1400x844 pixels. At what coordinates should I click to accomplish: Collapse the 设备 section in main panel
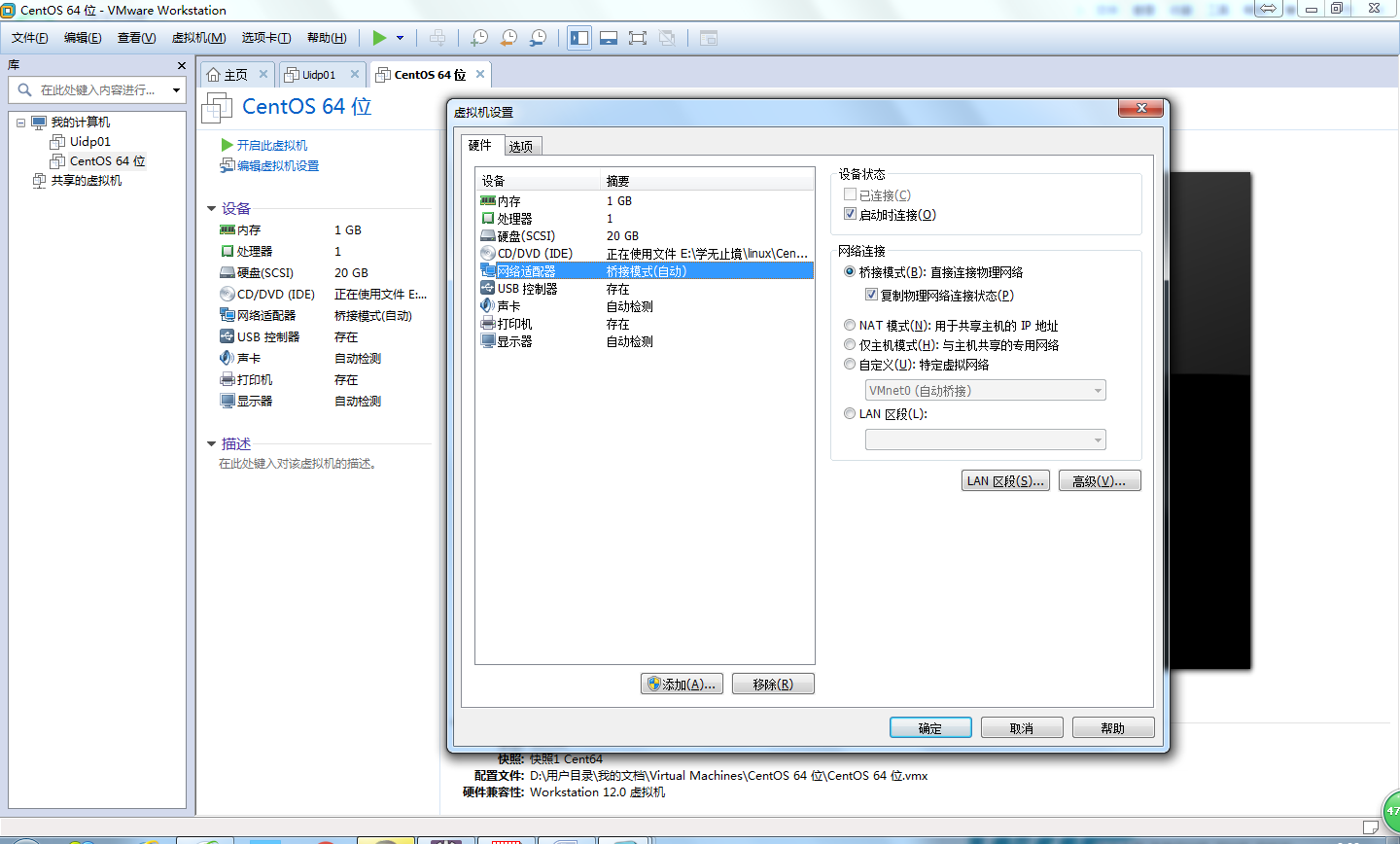coord(211,208)
